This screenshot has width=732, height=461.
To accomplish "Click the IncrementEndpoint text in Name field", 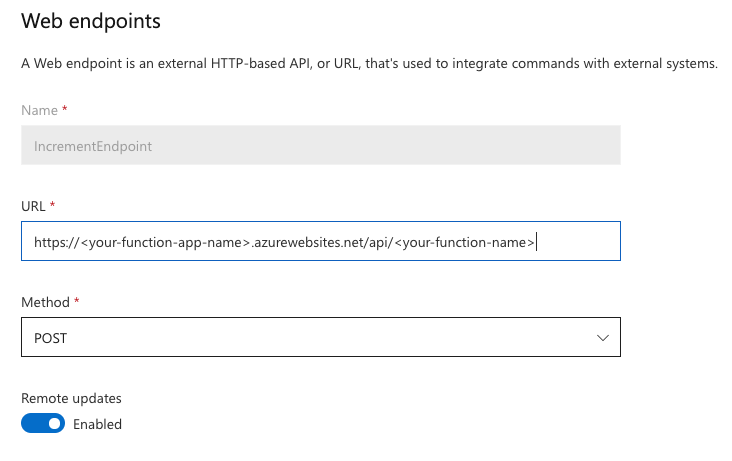I will click(92, 146).
